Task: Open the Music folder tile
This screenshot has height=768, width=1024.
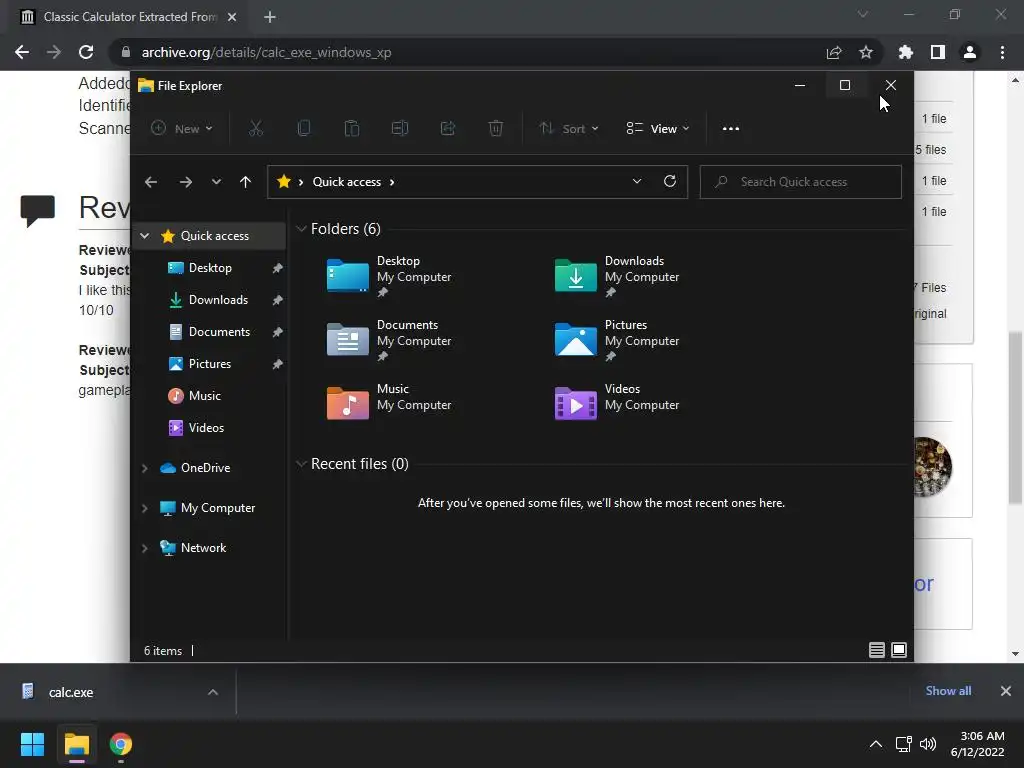Action: [389, 402]
